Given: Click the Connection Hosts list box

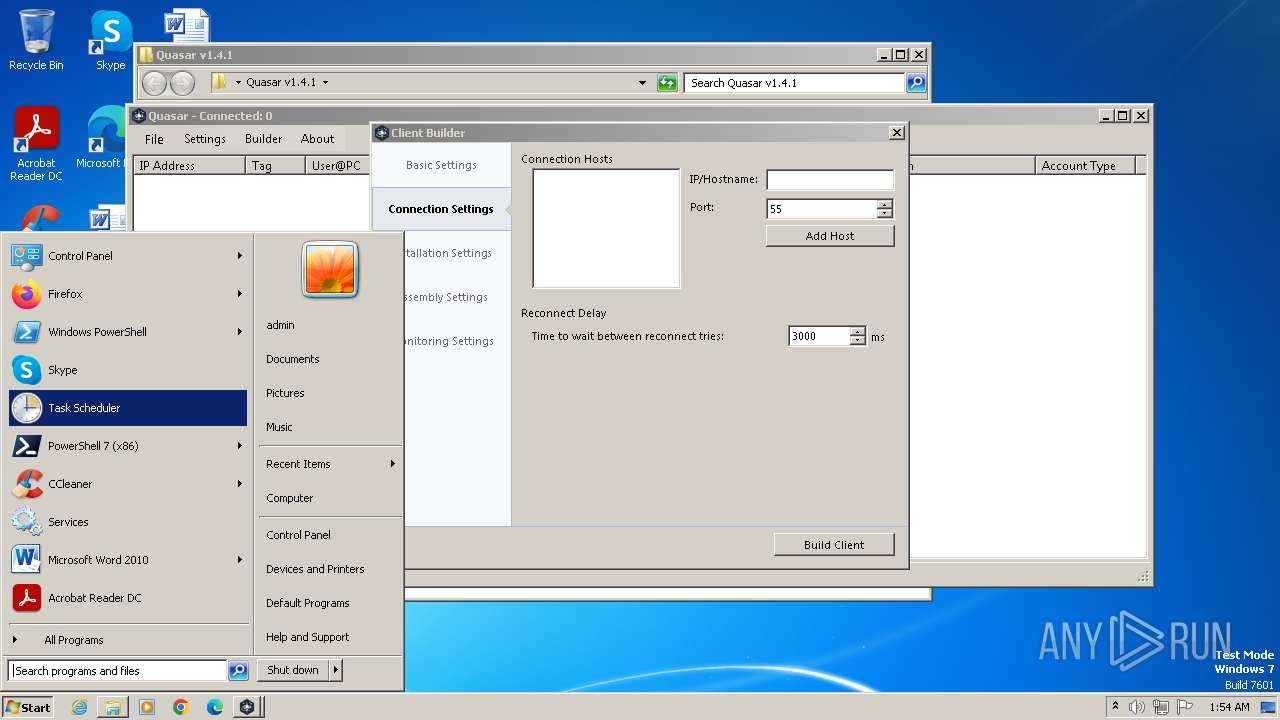Looking at the screenshot, I should click(x=606, y=229).
